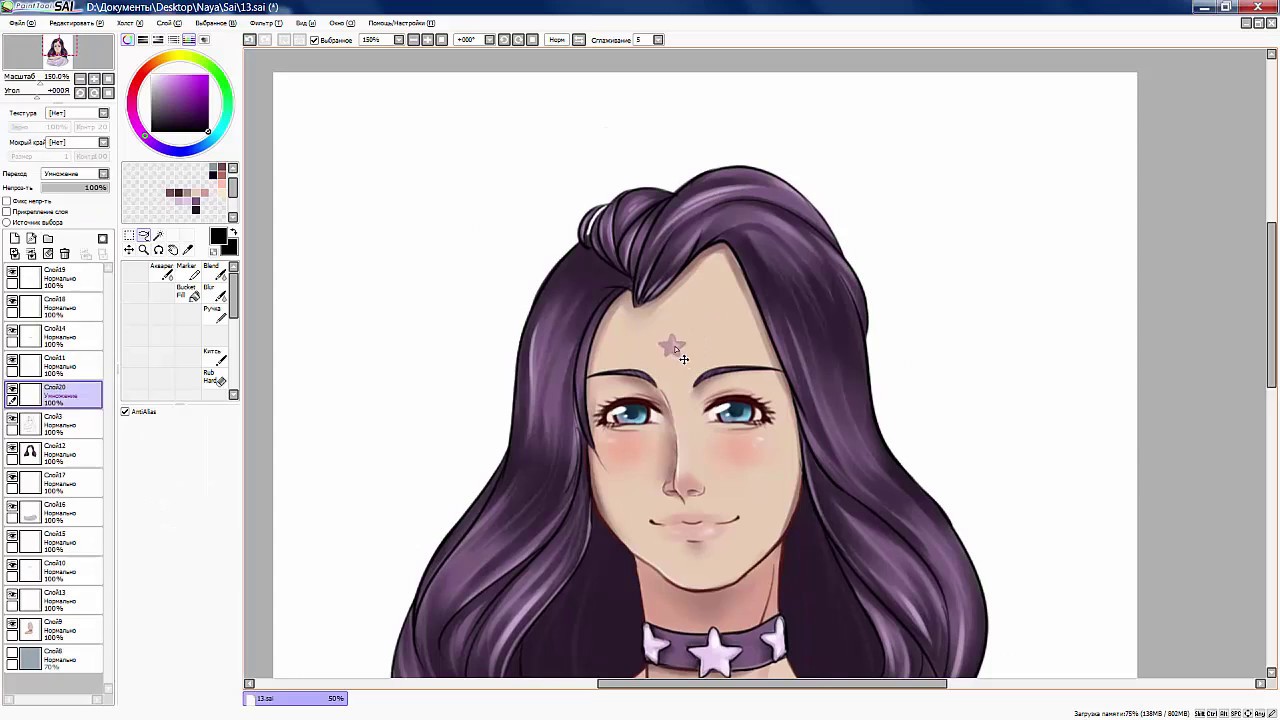Open the Редактировать menu
This screenshot has width=1280, height=720.
tap(76, 23)
